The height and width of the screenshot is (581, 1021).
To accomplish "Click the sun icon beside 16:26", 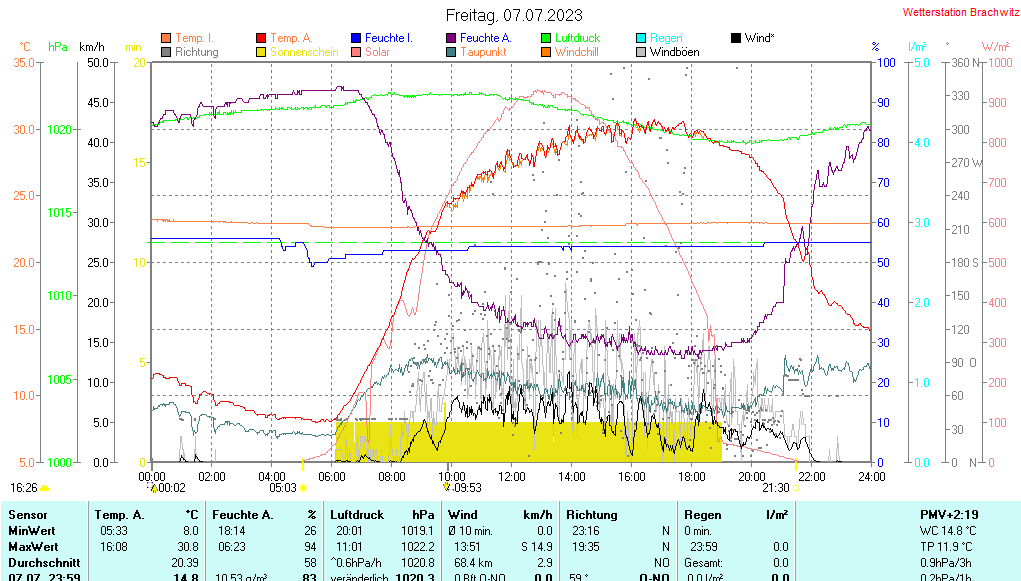I will click(x=45, y=488).
